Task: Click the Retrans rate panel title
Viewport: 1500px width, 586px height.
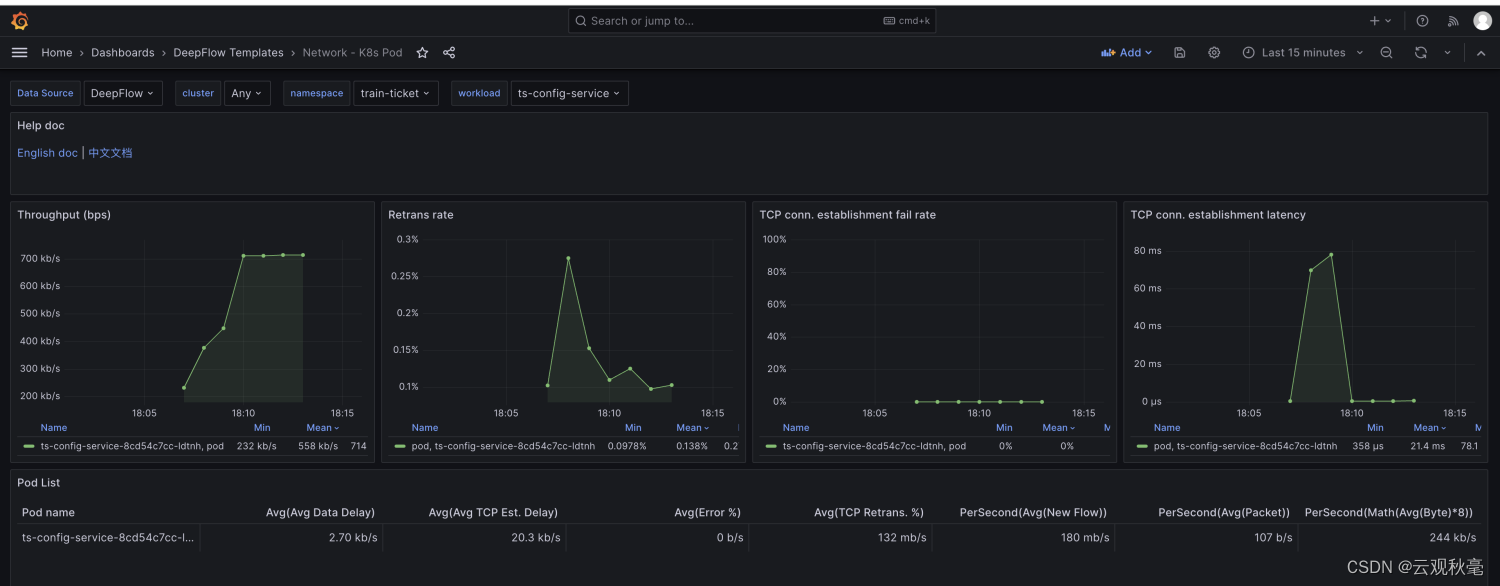Action: [x=421, y=215]
